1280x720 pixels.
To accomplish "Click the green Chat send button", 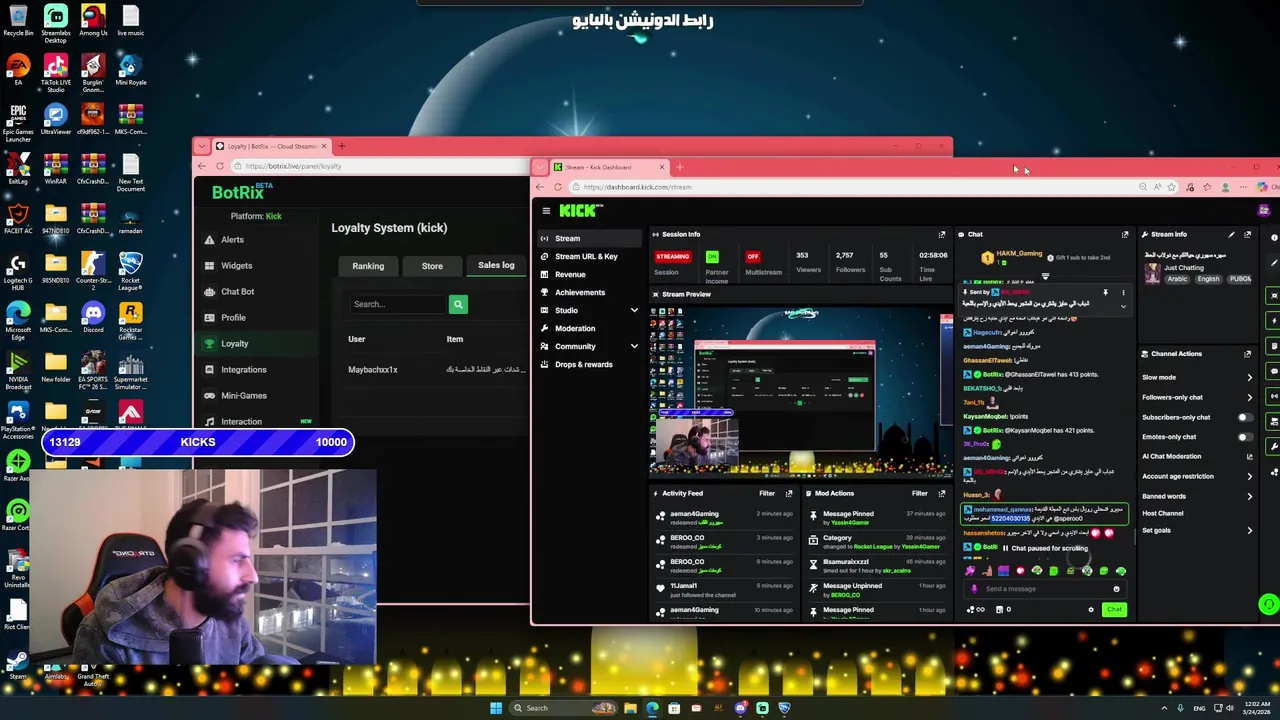I will tap(1114, 610).
